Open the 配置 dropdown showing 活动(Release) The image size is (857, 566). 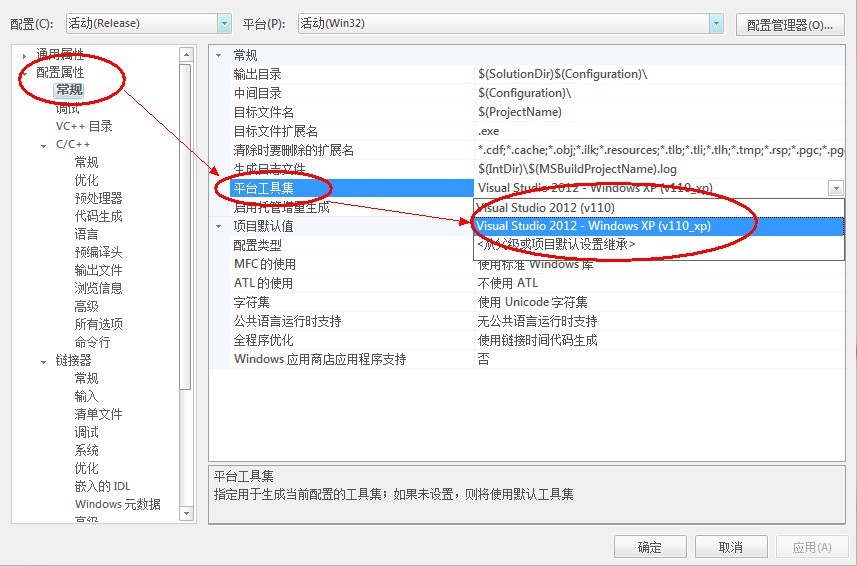pyautogui.click(x=148, y=23)
